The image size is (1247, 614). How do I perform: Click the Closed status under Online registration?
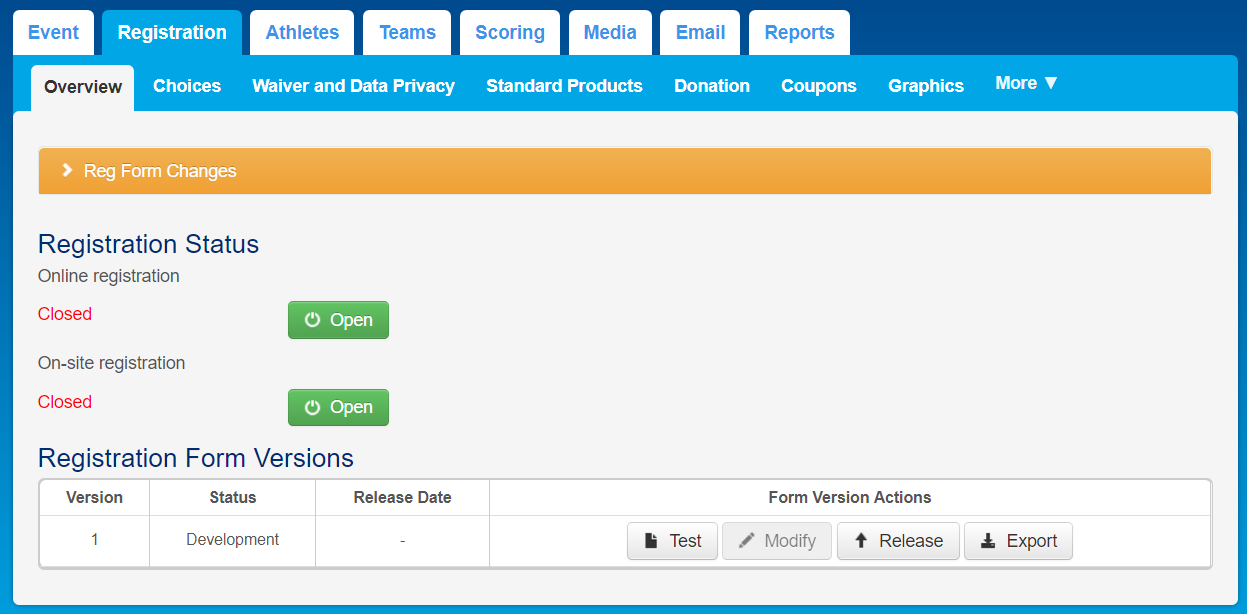coord(65,314)
